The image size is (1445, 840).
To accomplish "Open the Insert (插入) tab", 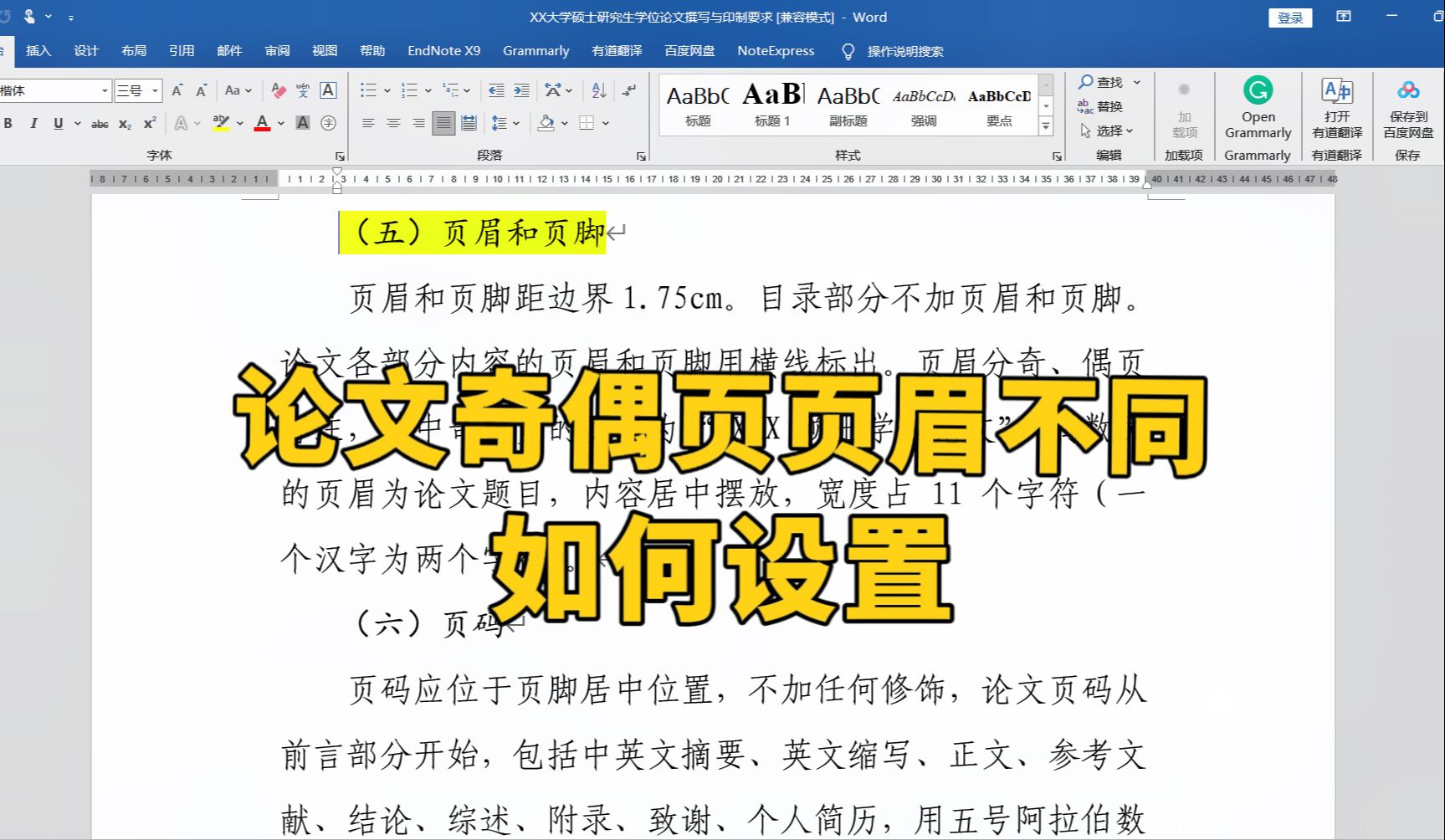I will coord(38,51).
